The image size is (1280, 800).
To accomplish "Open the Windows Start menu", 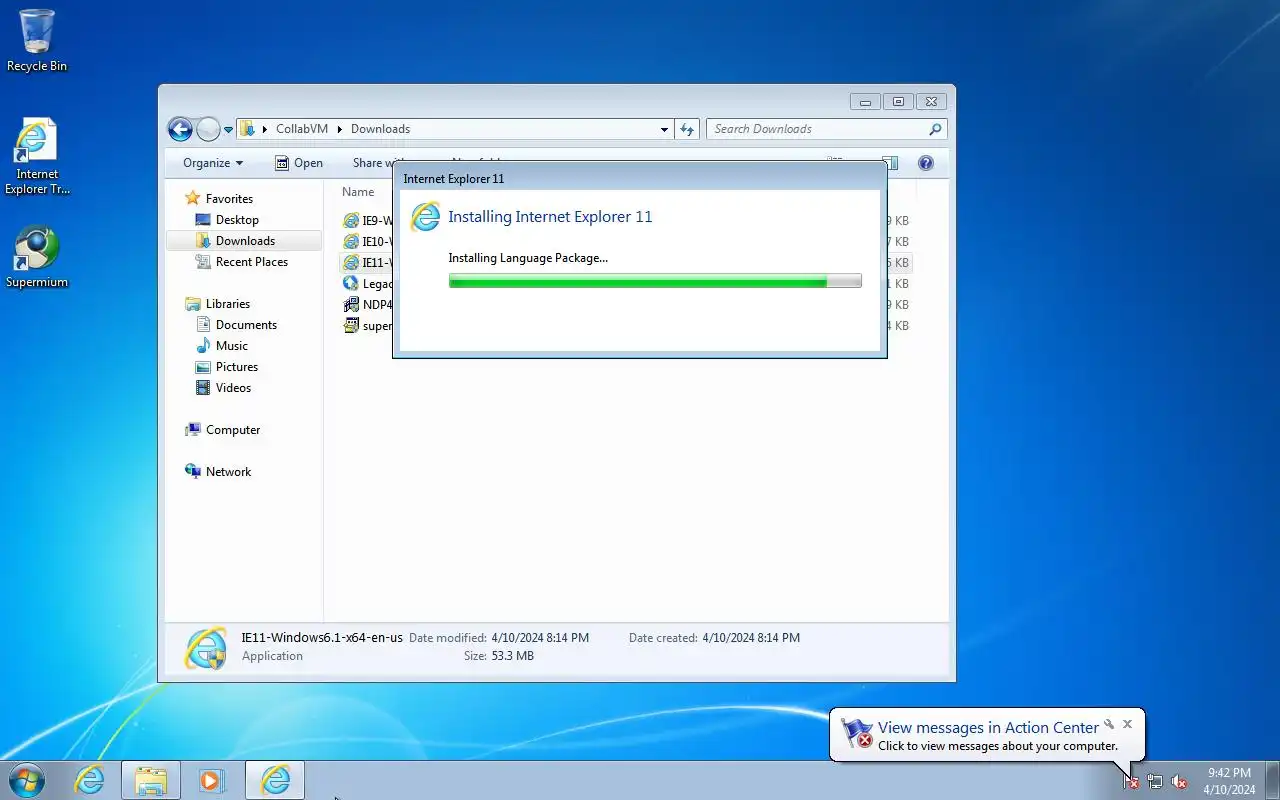I will click(26, 780).
